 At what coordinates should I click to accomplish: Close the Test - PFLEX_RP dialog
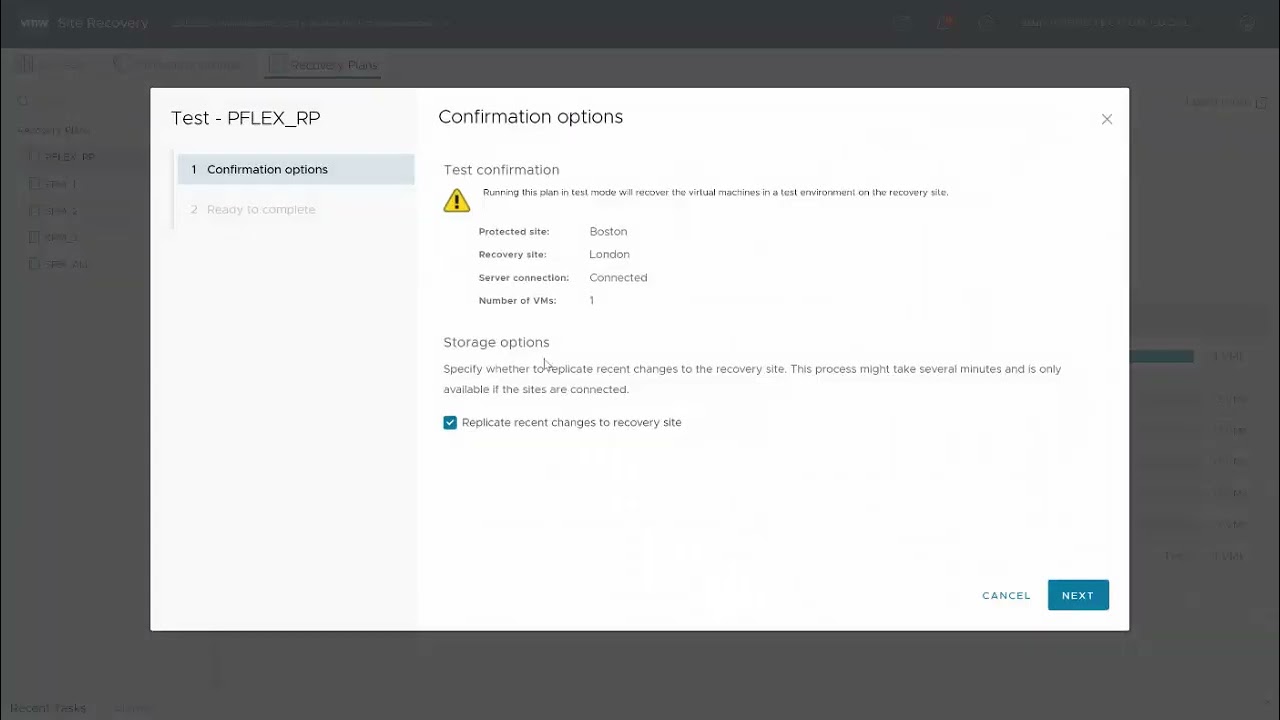pos(1107,119)
